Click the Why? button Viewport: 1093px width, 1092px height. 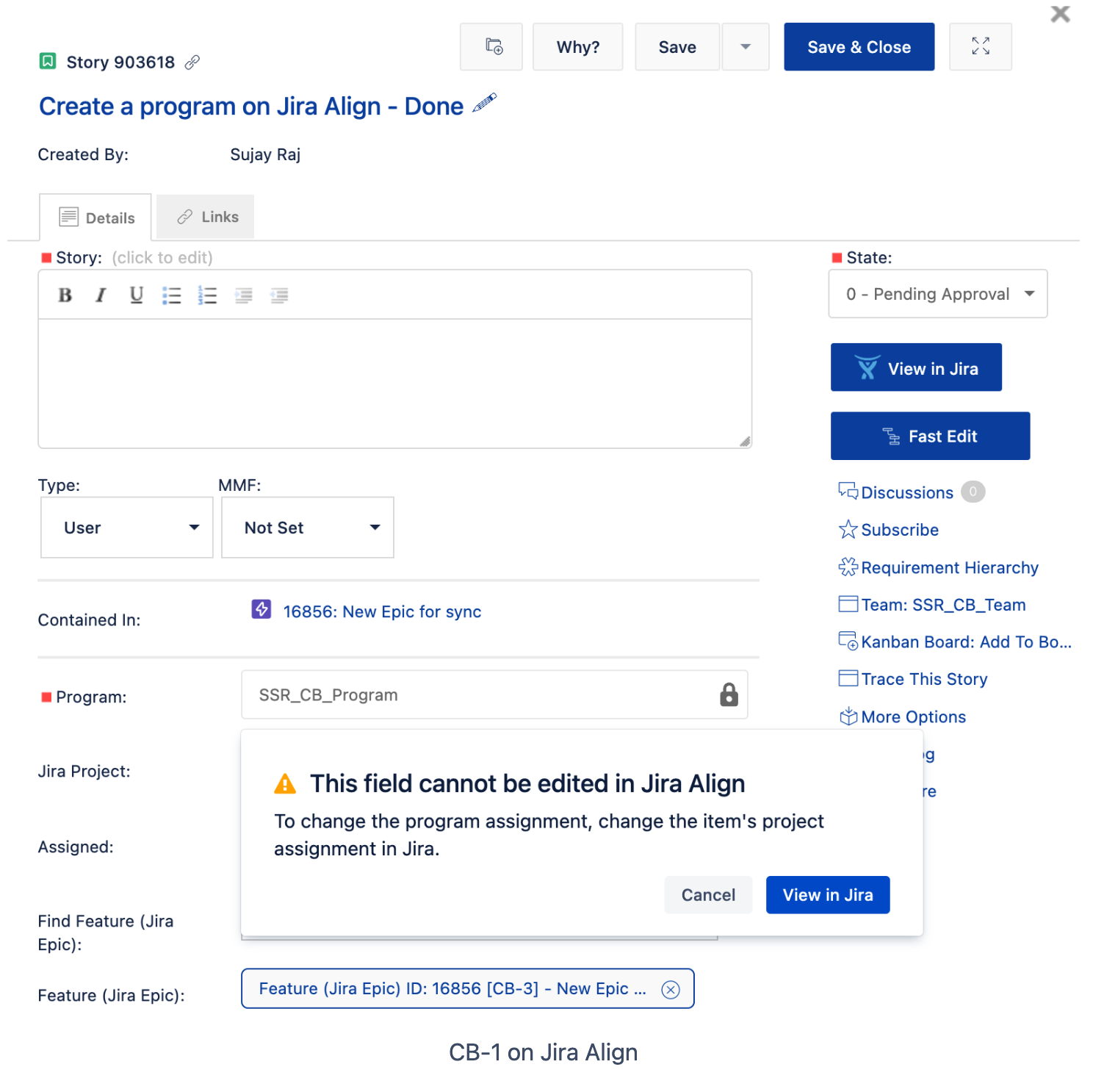[577, 47]
